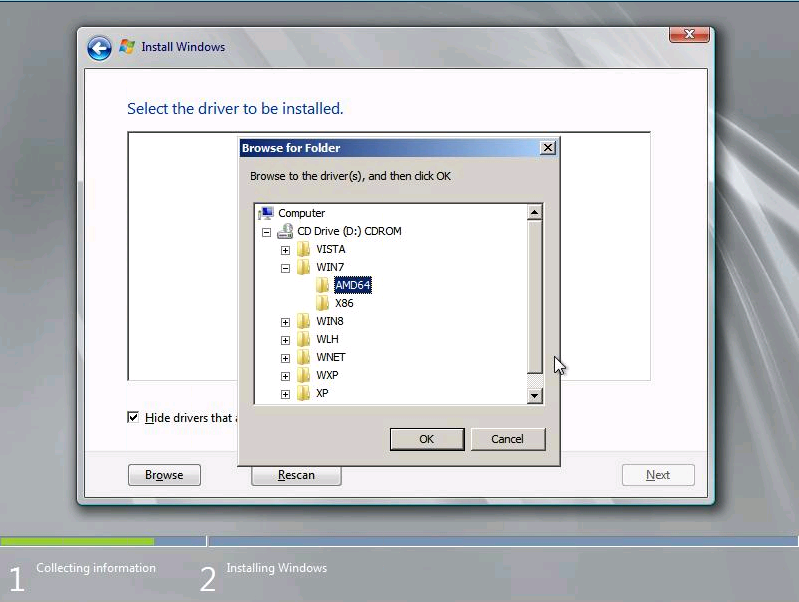Cancel the Browse for Folder dialog
Image resolution: width=799 pixels, height=602 pixels.
pyautogui.click(x=508, y=439)
